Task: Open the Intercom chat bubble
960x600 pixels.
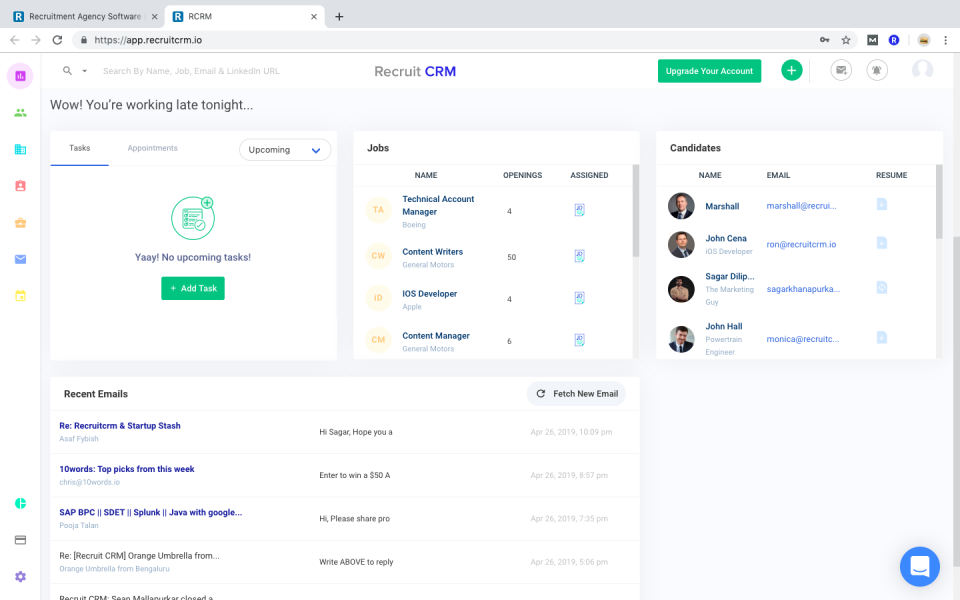Action: click(919, 567)
